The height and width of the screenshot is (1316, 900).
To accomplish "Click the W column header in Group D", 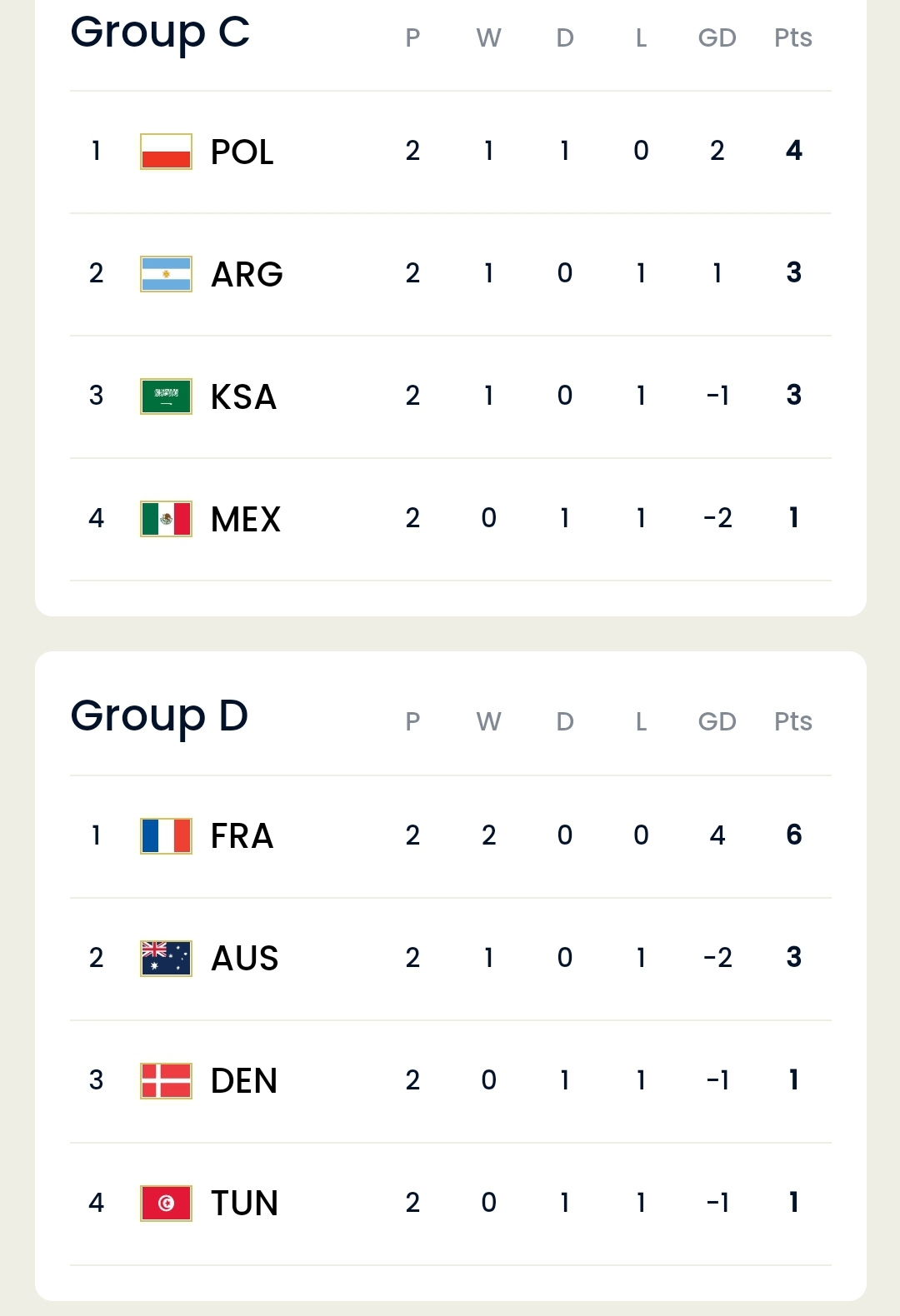I will (488, 721).
